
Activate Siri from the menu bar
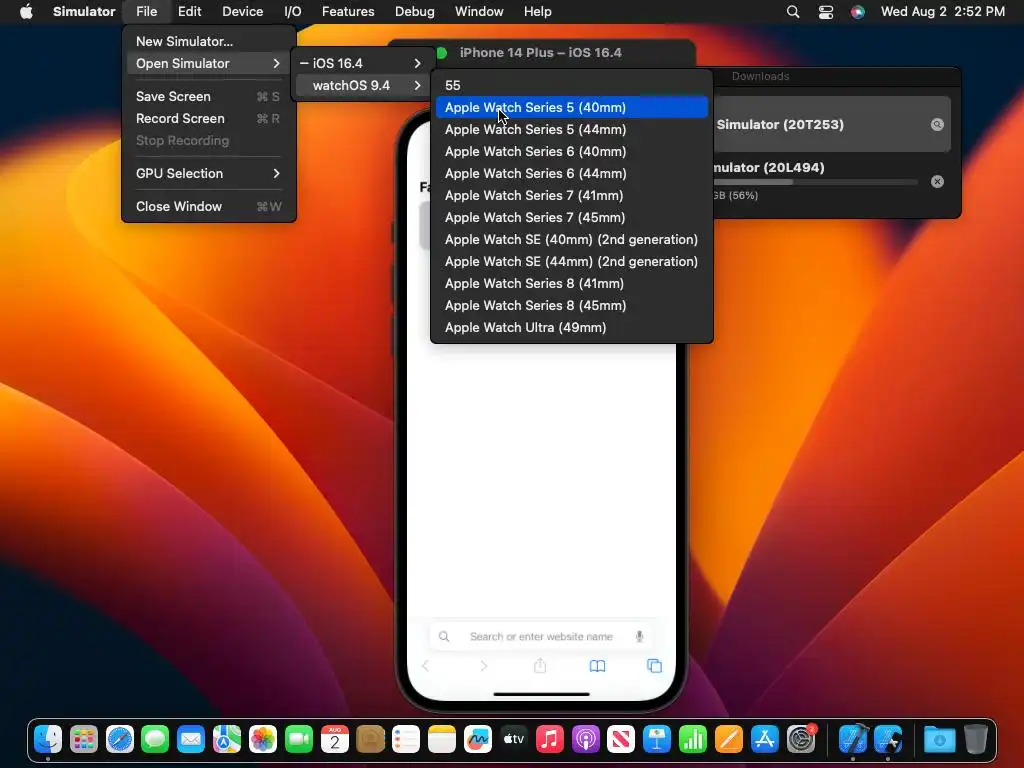click(x=858, y=12)
